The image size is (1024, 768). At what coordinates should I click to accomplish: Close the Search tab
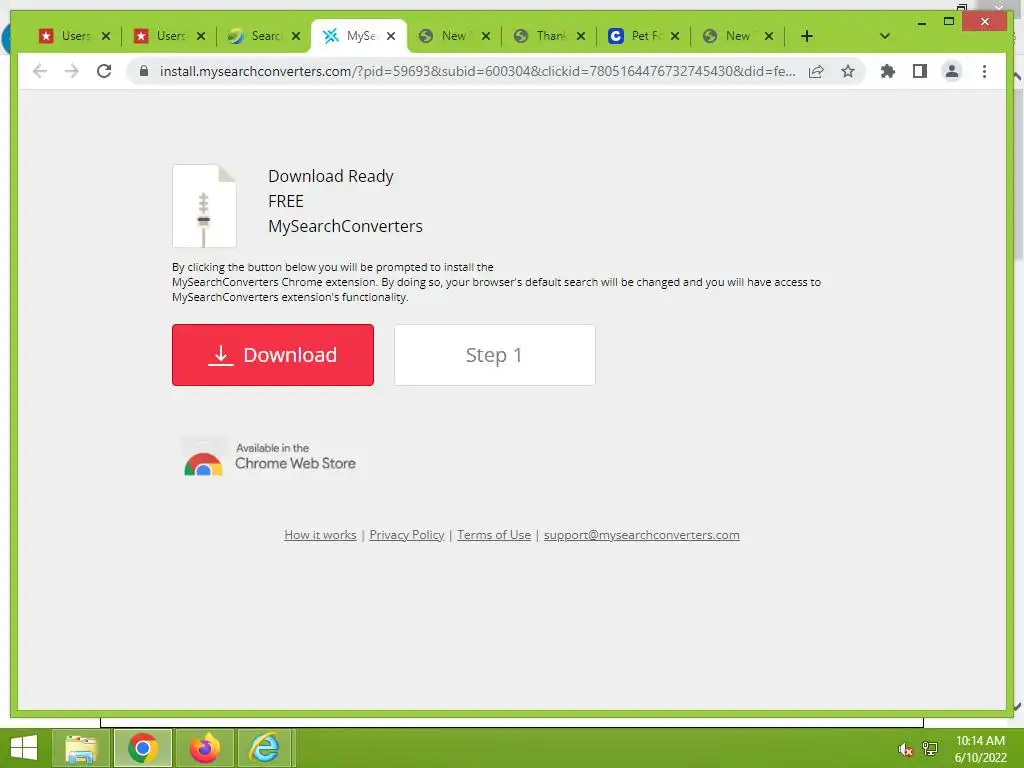pyautogui.click(x=296, y=36)
